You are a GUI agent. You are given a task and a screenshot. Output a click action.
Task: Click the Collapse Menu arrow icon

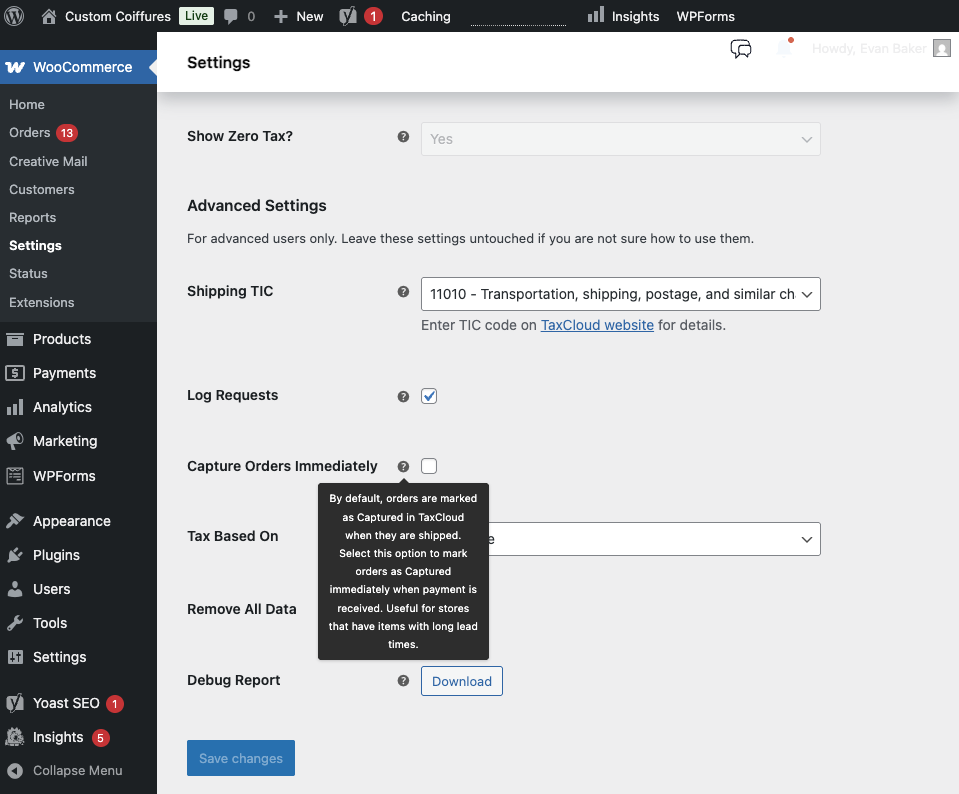point(15,771)
